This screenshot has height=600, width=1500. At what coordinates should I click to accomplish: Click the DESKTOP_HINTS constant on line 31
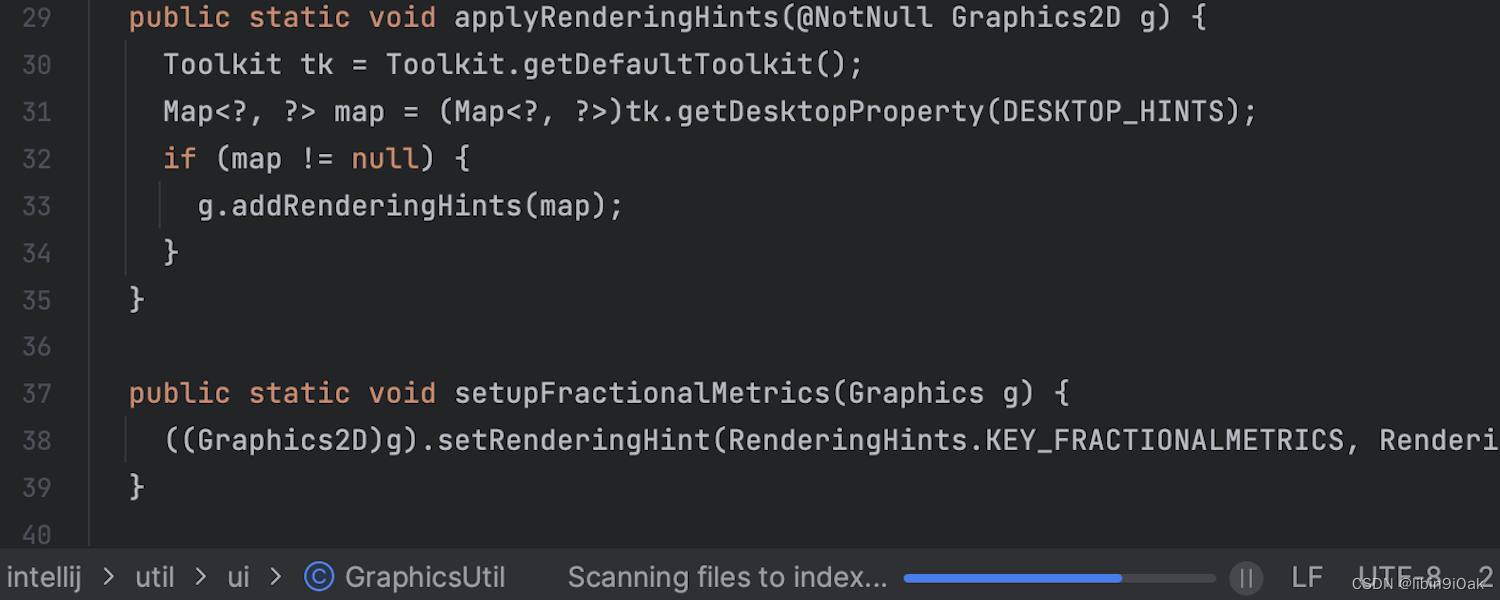point(1114,112)
